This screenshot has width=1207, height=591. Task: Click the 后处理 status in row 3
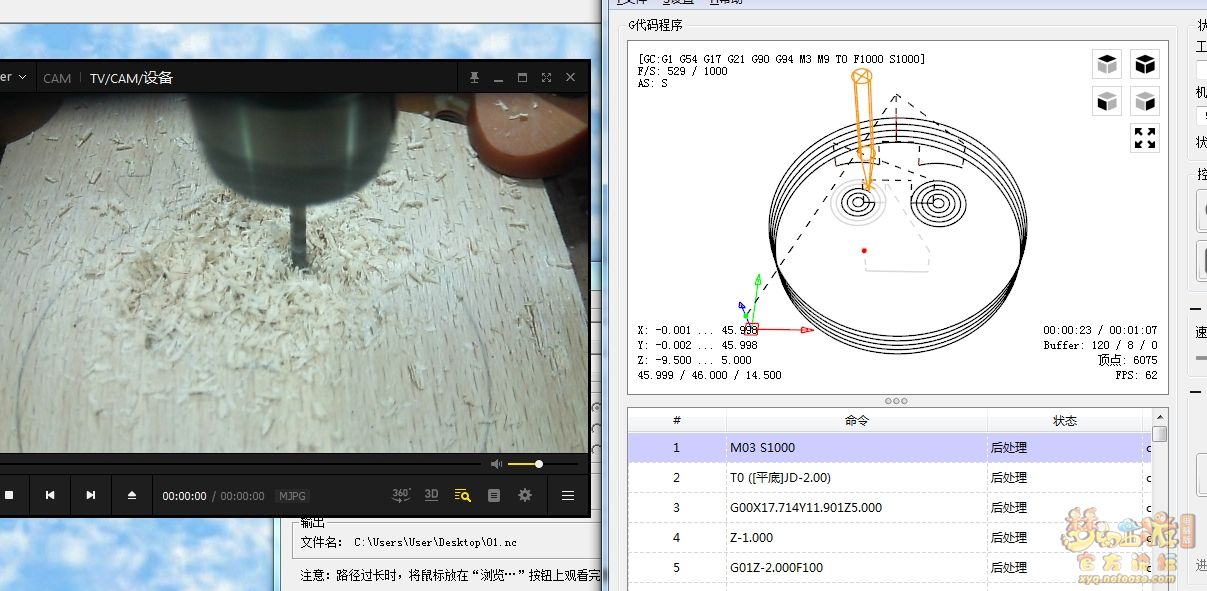(x=1008, y=508)
